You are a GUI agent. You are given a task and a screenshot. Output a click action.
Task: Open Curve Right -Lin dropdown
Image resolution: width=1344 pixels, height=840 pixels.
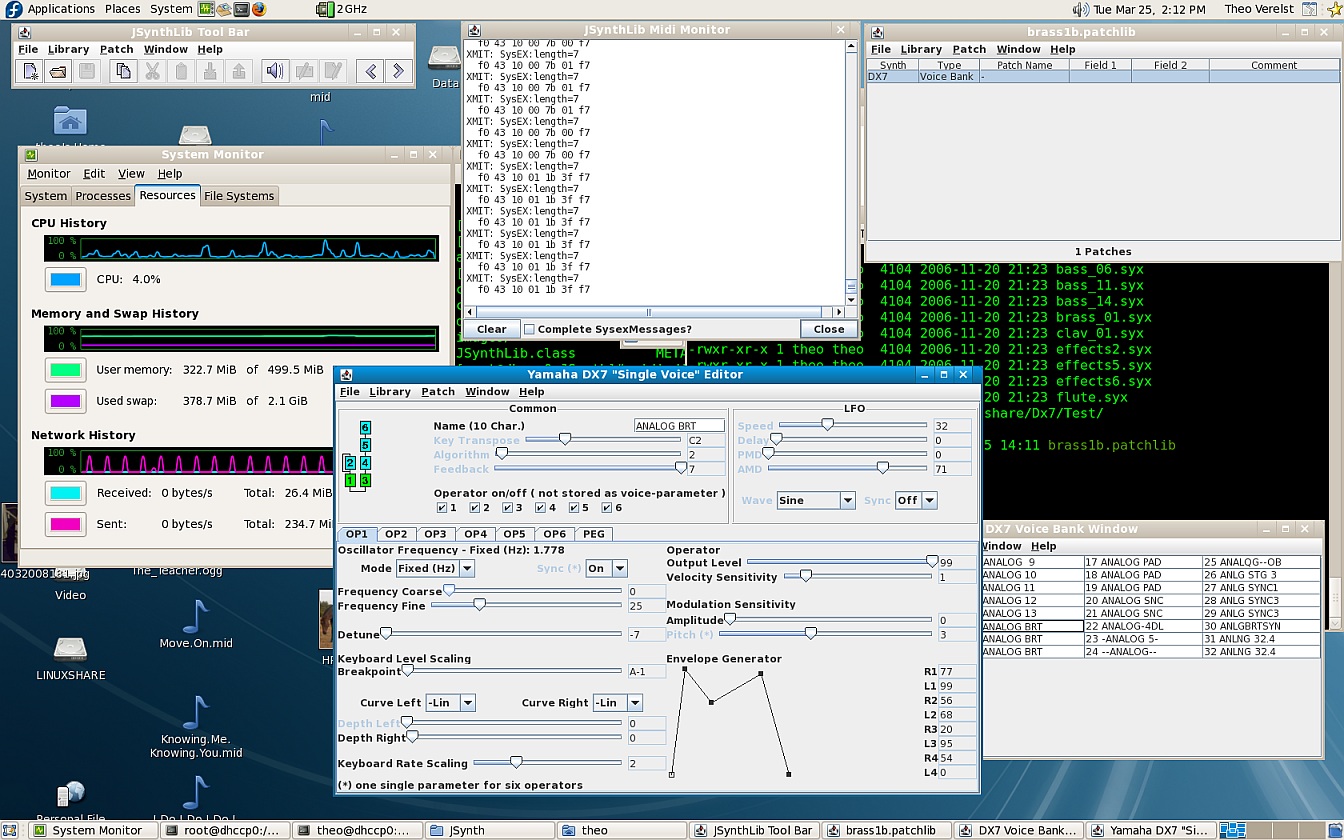(618, 703)
